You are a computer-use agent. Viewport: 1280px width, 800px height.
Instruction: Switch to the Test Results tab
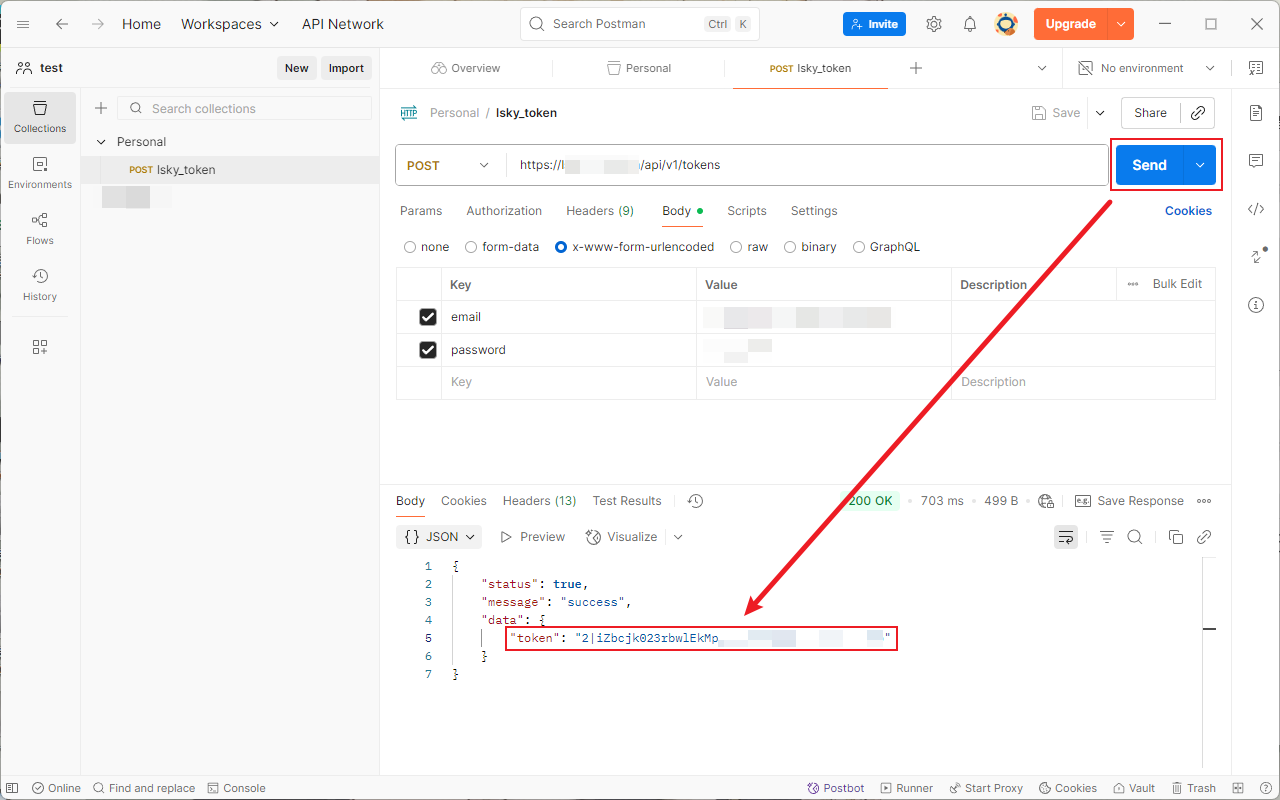(x=627, y=501)
